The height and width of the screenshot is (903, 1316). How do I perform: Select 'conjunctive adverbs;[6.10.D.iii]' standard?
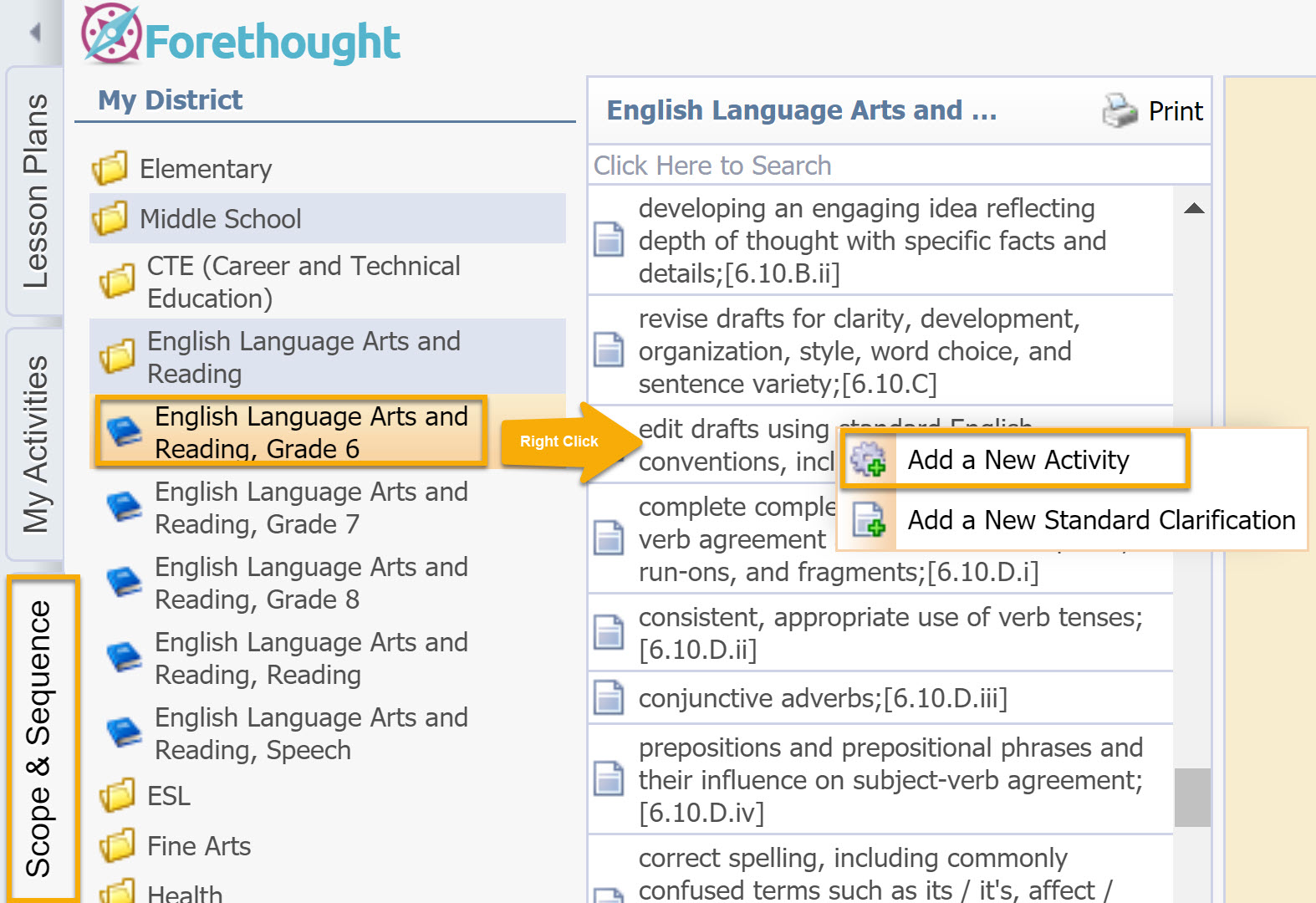pyautogui.click(x=880, y=697)
